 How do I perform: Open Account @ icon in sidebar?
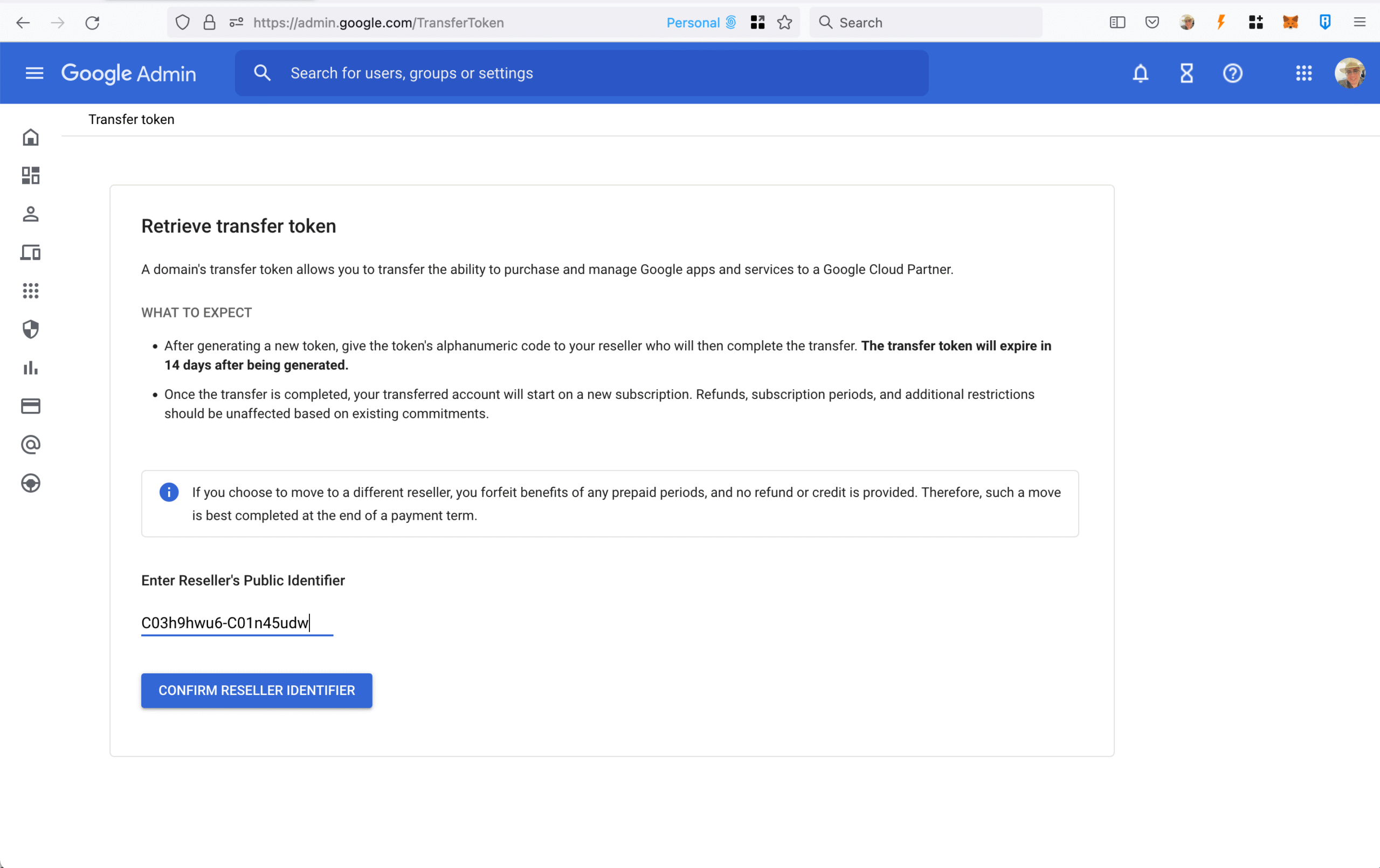tap(31, 444)
